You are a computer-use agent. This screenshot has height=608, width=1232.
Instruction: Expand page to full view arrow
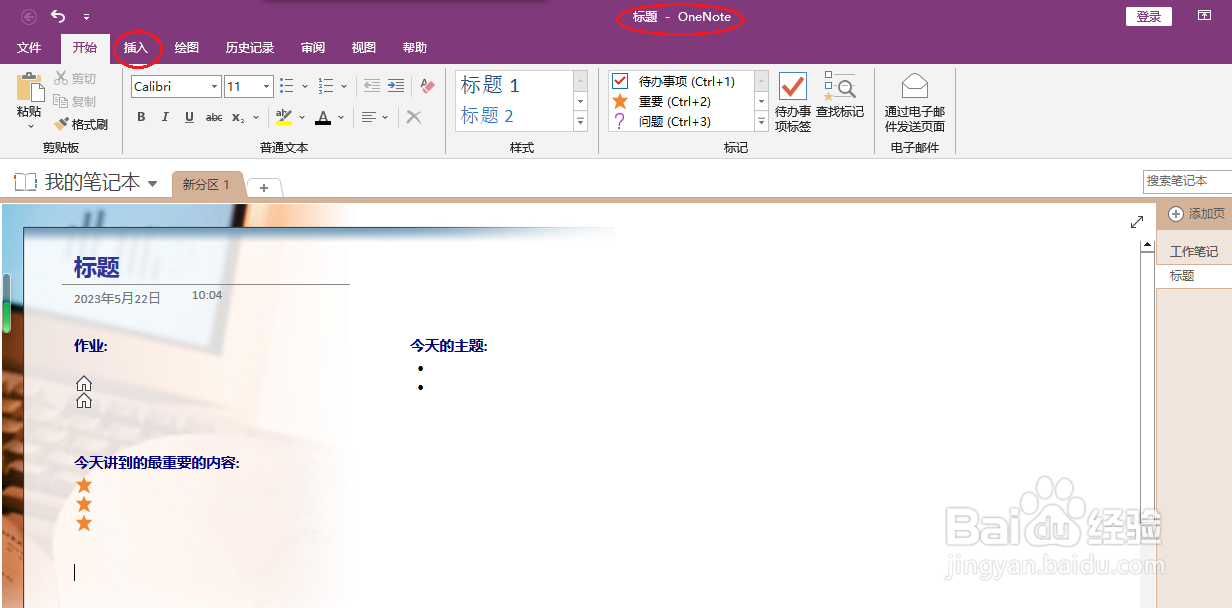coord(1137,222)
